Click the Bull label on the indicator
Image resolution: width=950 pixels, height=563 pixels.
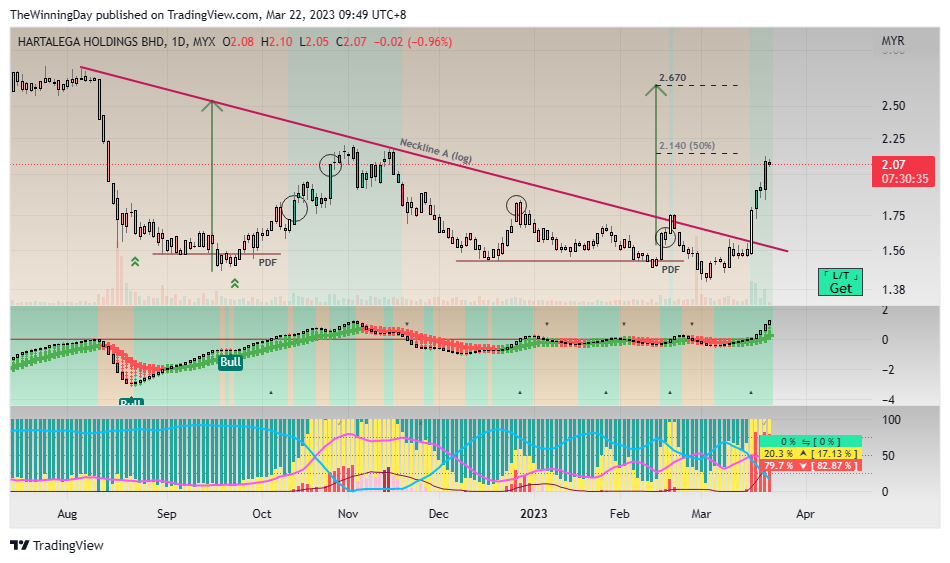[230, 362]
